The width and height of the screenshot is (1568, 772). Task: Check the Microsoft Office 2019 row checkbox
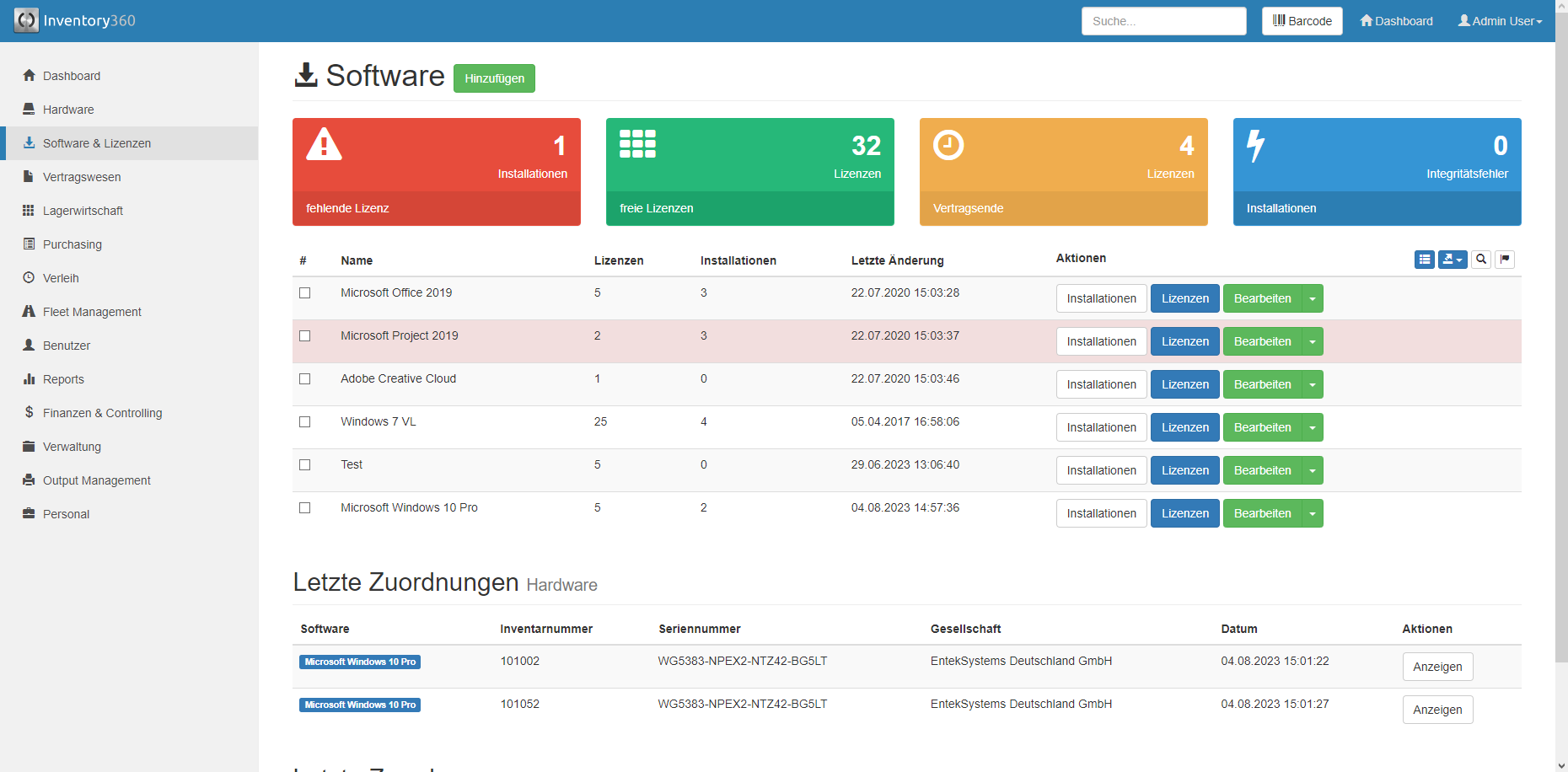305,293
